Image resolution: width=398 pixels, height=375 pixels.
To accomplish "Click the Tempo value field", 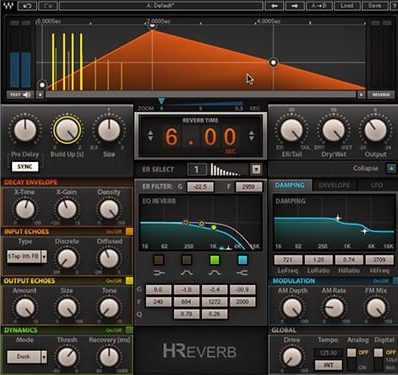I will [329, 352].
